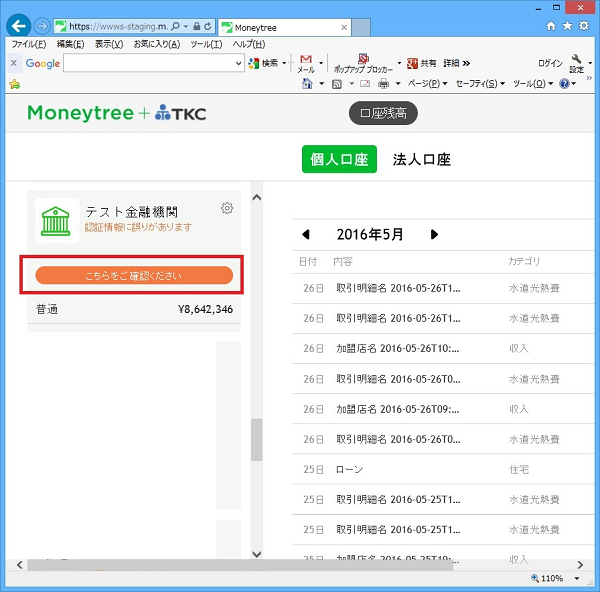The height and width of the screenshot is (592, 600).
Task: Open Gmail mail icon in toolbar
Action: tap(306, 64)
